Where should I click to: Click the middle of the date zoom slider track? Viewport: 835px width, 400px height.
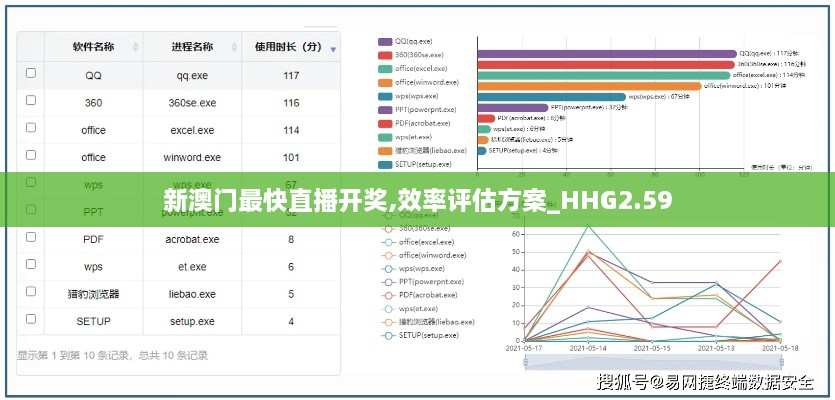[x=653, y=362]
